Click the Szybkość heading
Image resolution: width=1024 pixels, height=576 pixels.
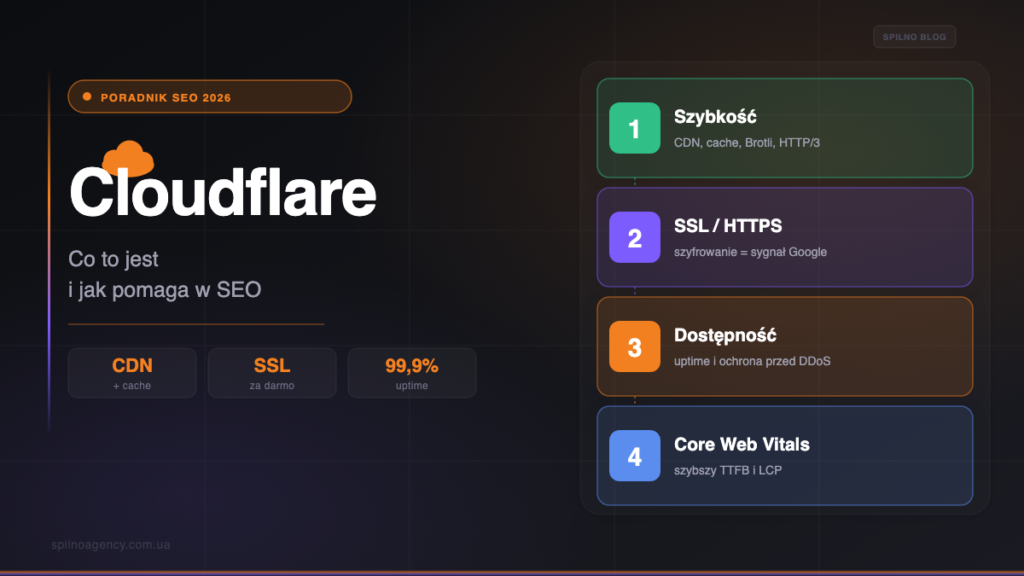[x=715, y=117]
